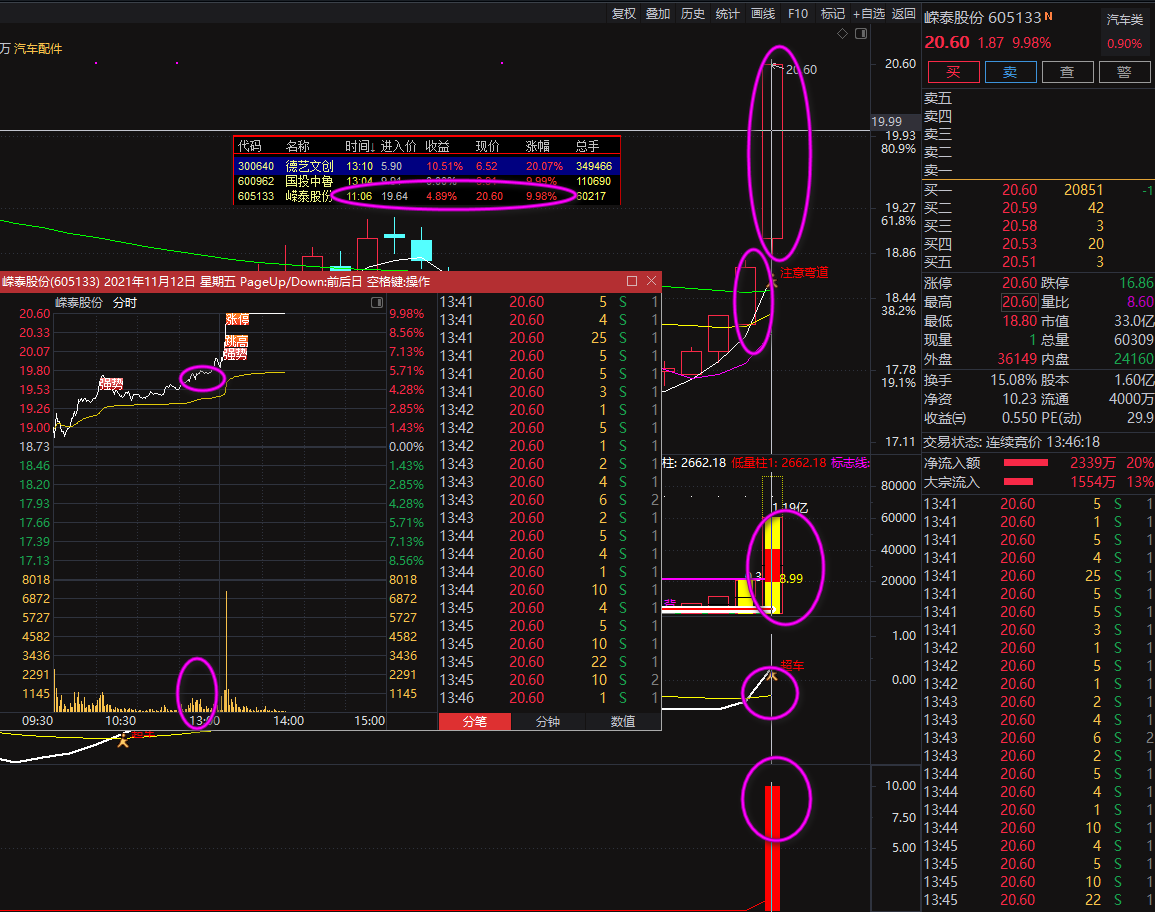
Task: Click the 嵘泰股份 605133 stock title
Action: click(x=983, y=17)
